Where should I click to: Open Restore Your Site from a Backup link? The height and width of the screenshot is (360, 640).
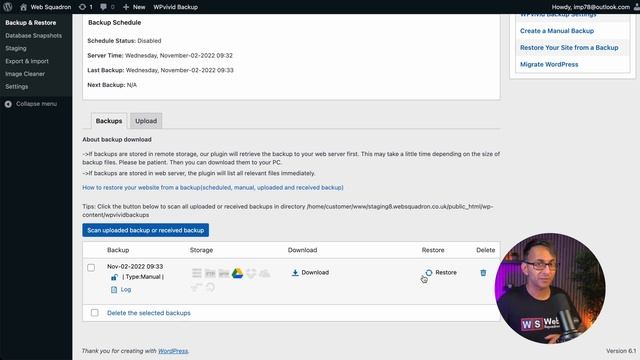569,47
